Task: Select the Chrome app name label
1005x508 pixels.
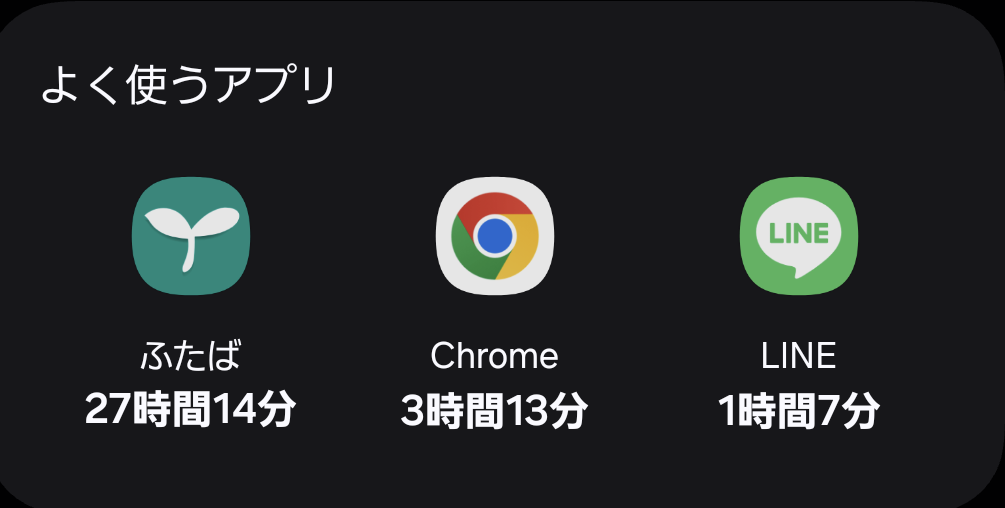Action: [x=494, y=355]
